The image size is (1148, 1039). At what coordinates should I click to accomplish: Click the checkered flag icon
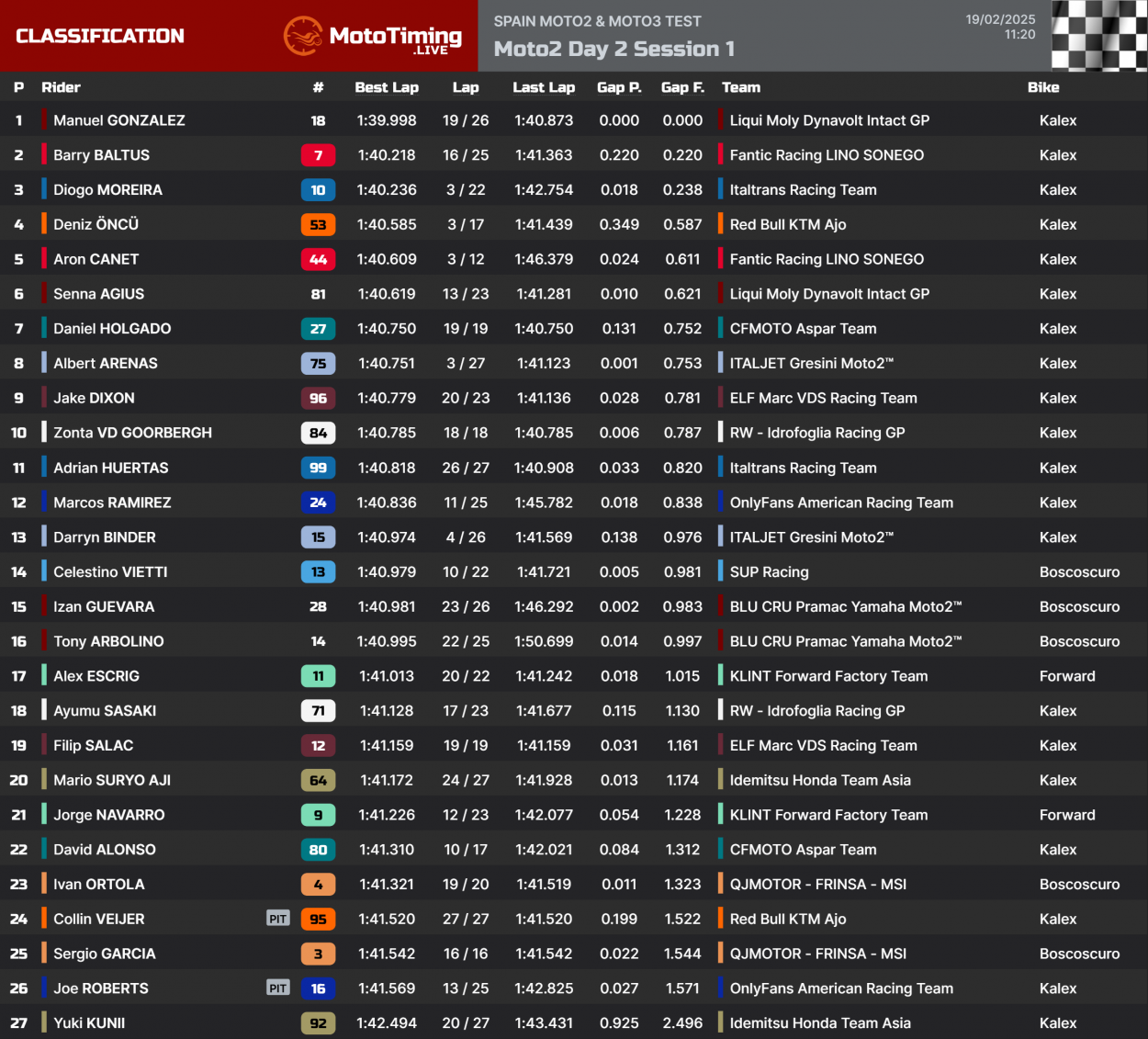[1098, 37]
